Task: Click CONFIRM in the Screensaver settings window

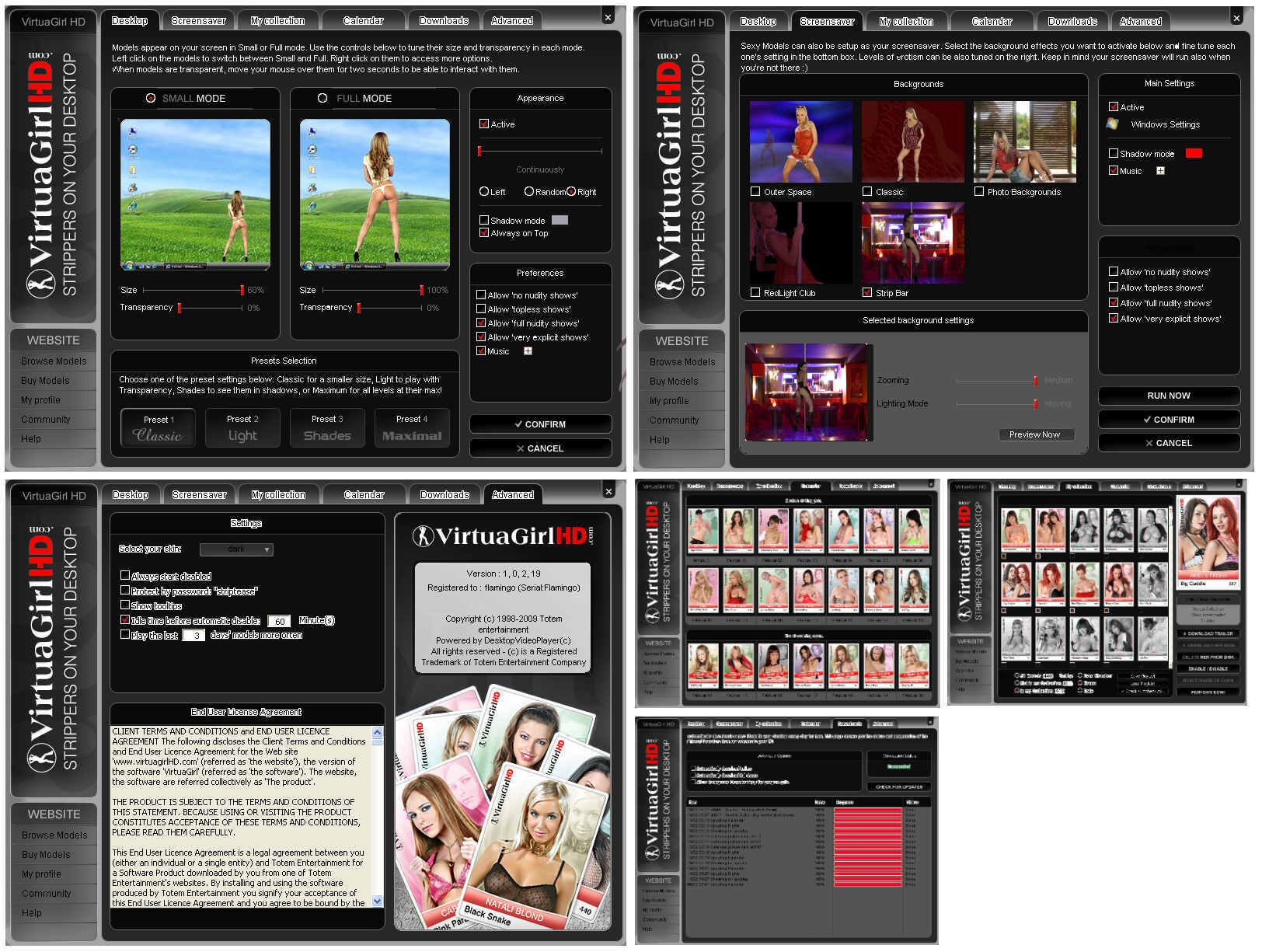Action: pyautogui.click(x=1169, y=420)
